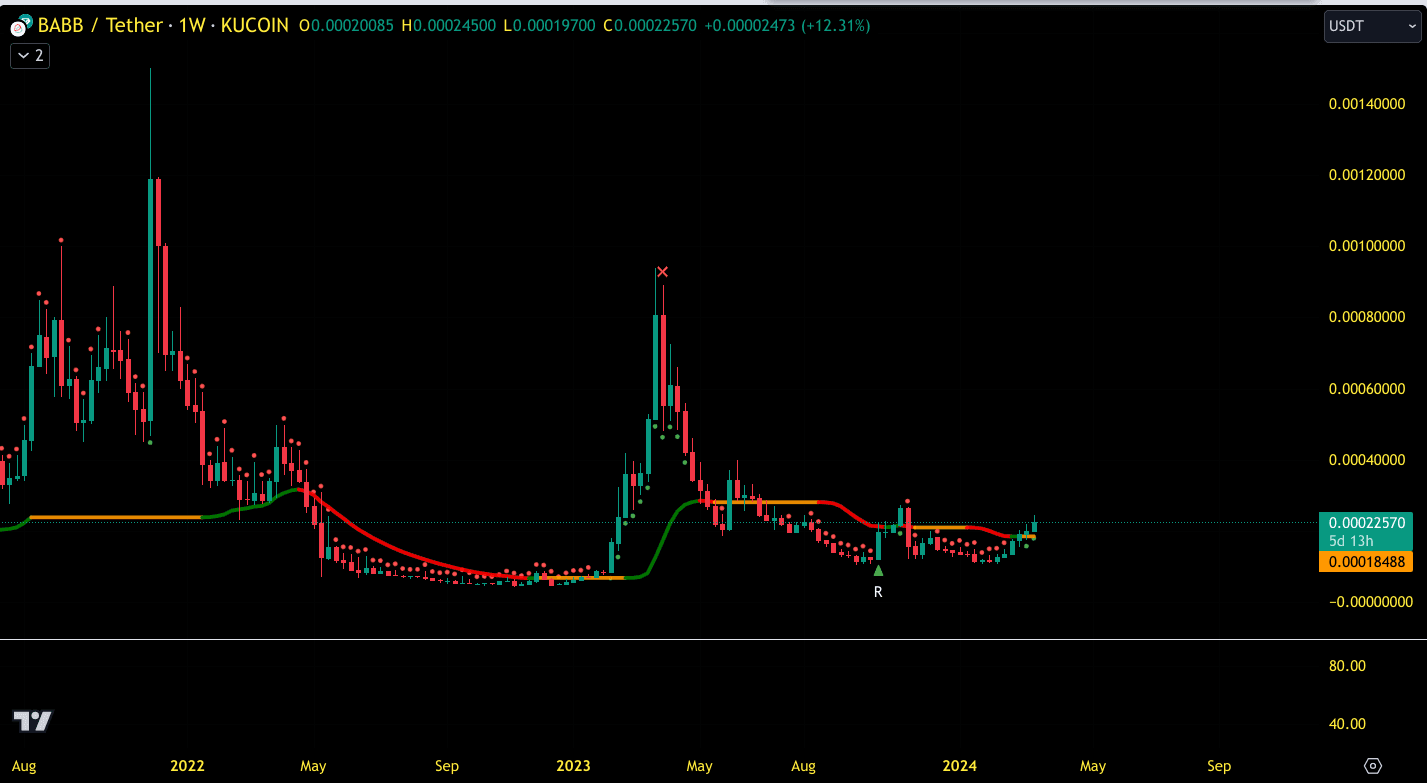This screenshot has height=783, width=1427.
Task: Click BABB / Tether symbol title
Action: point(100,26)
